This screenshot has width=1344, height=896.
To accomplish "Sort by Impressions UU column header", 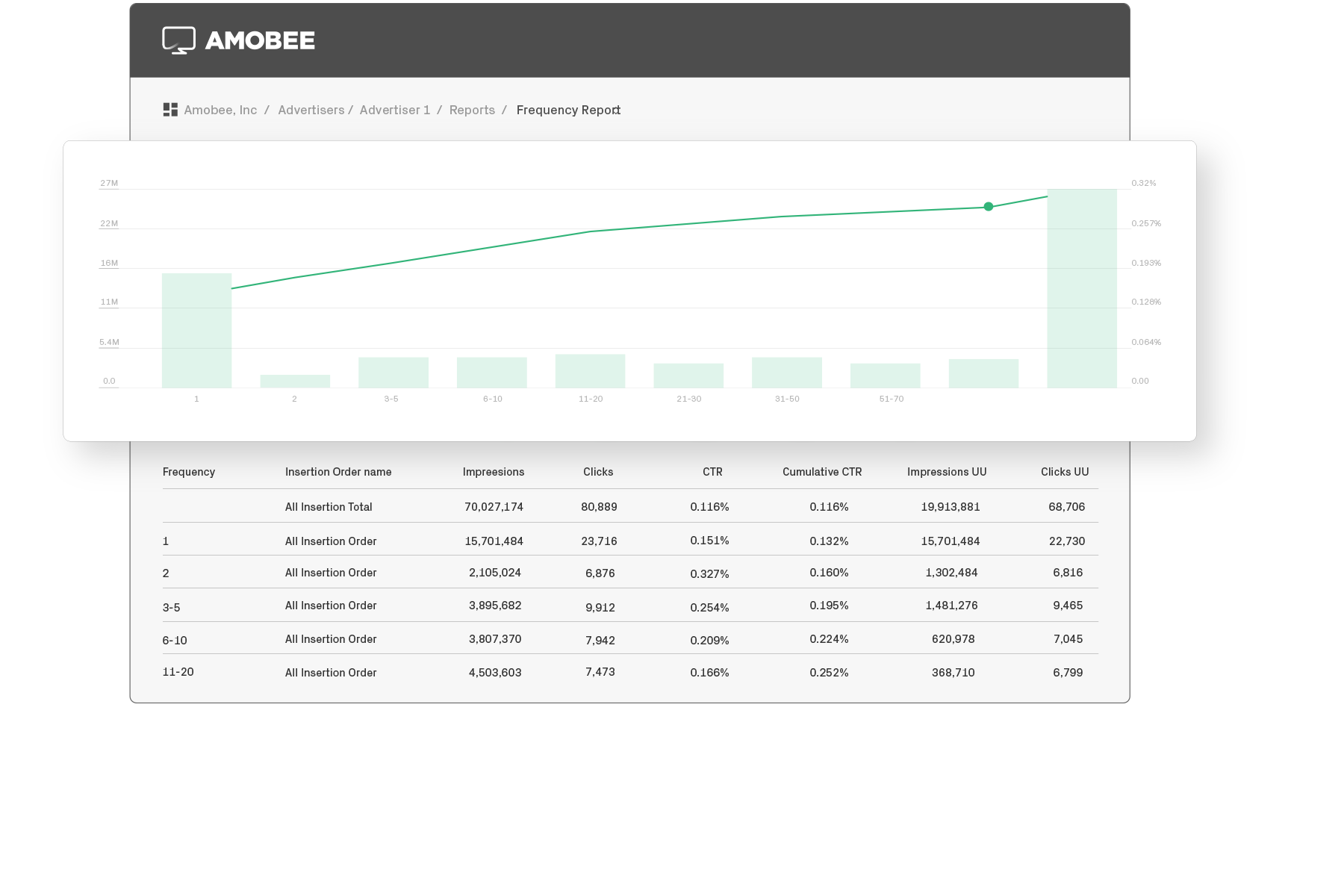I will pos(947,472).
